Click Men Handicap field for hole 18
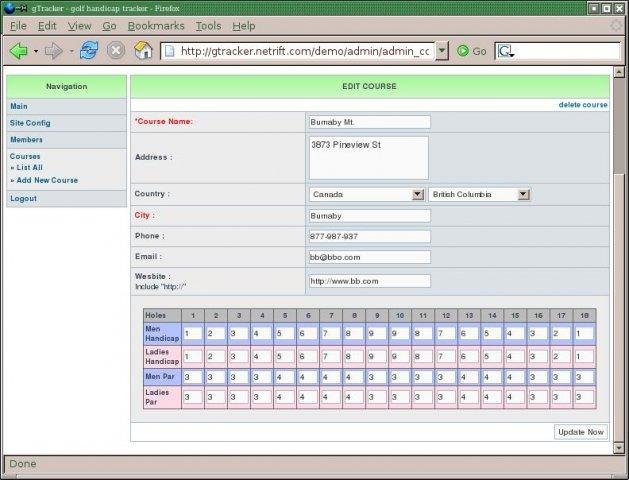 [x=584, y=333]
